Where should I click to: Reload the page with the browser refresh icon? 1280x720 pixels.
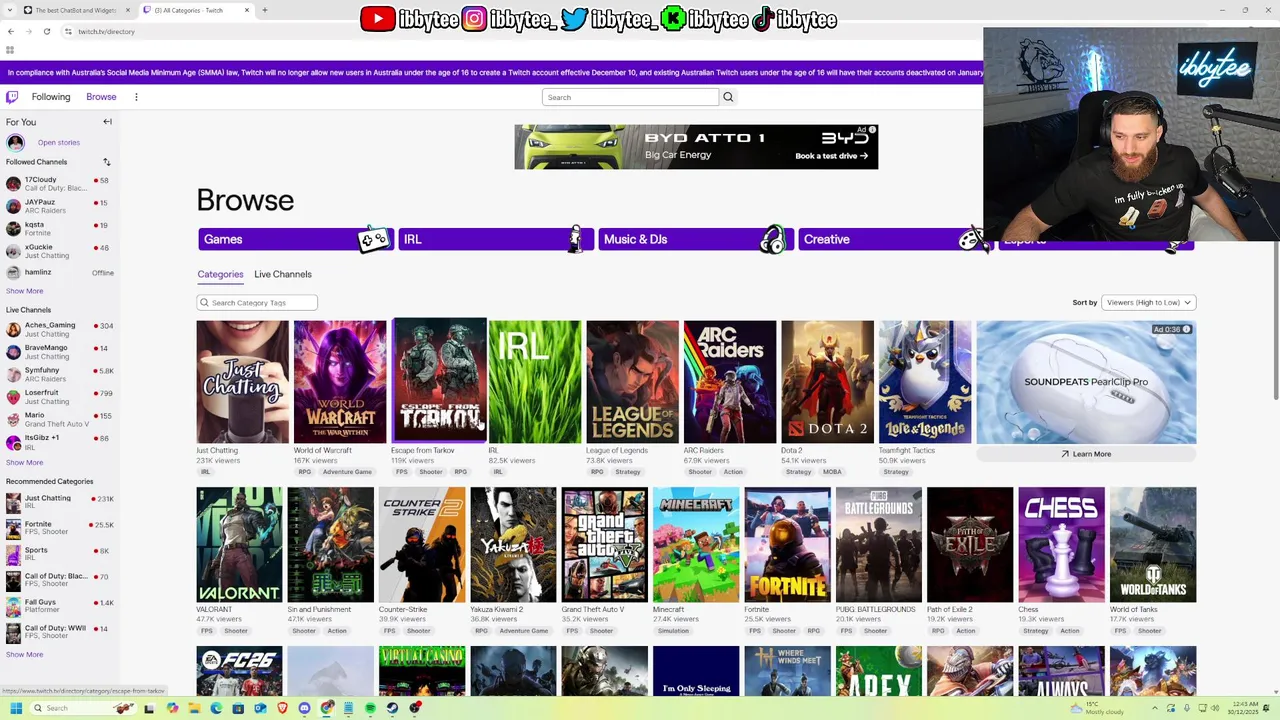pyautogui.click(x=46, y=31)
